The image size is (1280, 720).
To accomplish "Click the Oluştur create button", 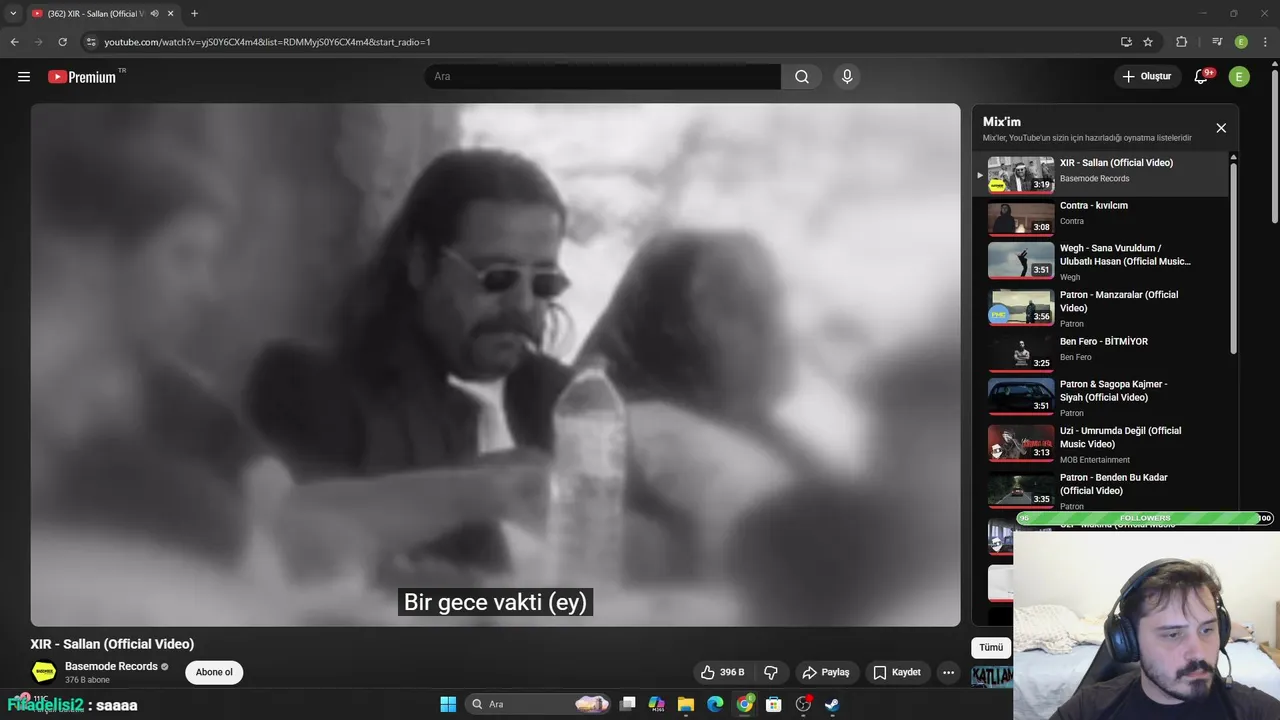I will [x=1147, y=77].
